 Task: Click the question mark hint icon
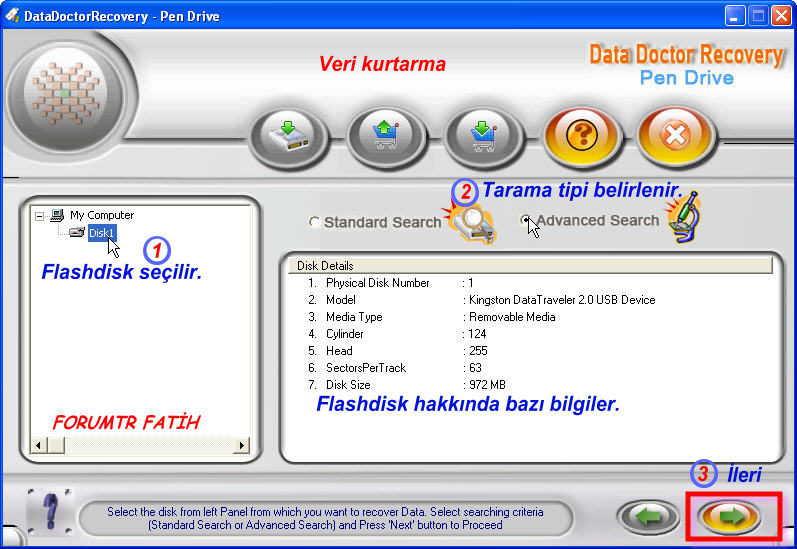point(50,511)
